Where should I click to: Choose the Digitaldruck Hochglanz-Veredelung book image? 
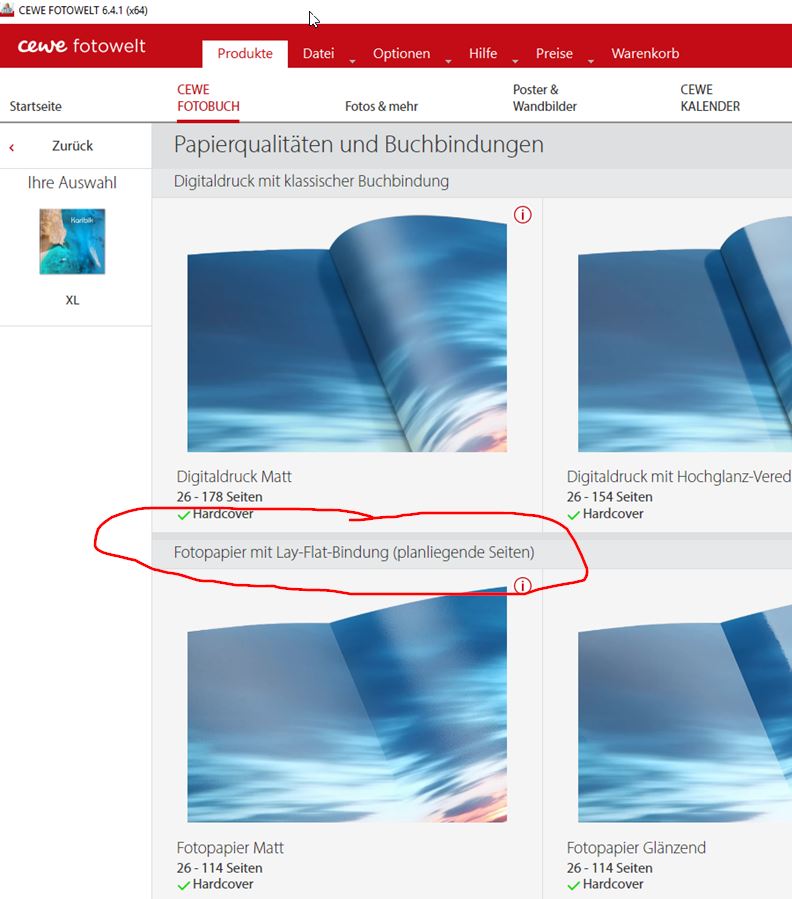point(685,334)
